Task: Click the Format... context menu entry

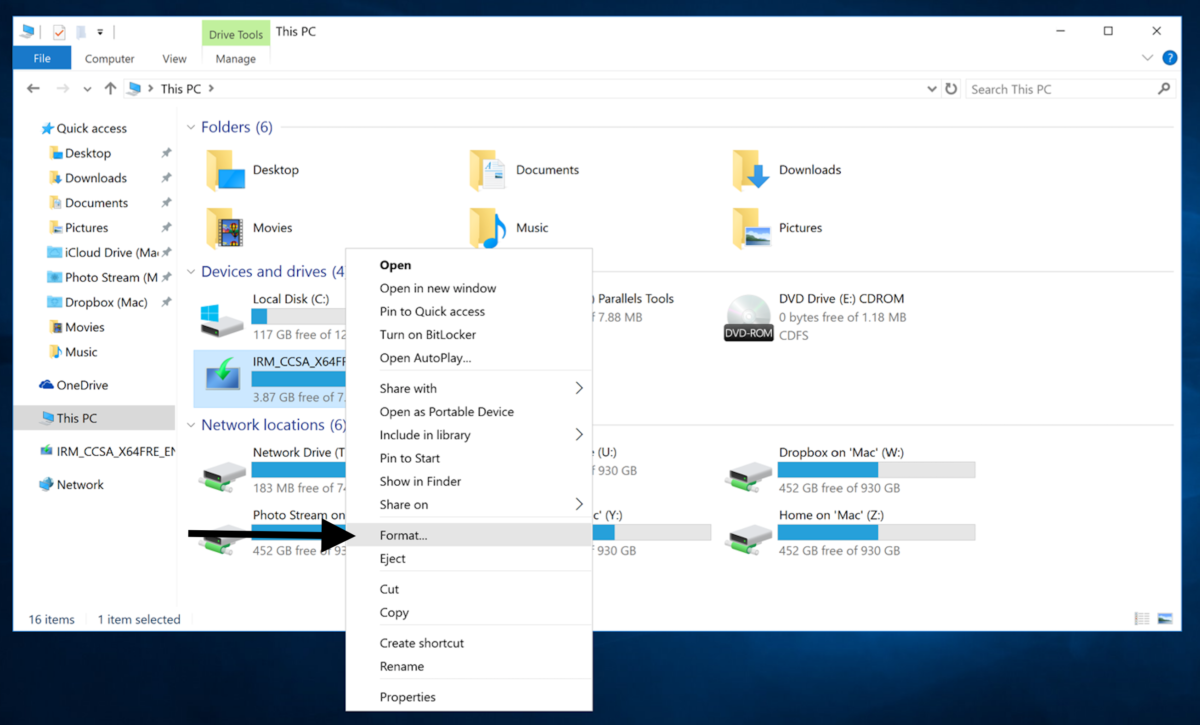Action: [x=403, y=535]
